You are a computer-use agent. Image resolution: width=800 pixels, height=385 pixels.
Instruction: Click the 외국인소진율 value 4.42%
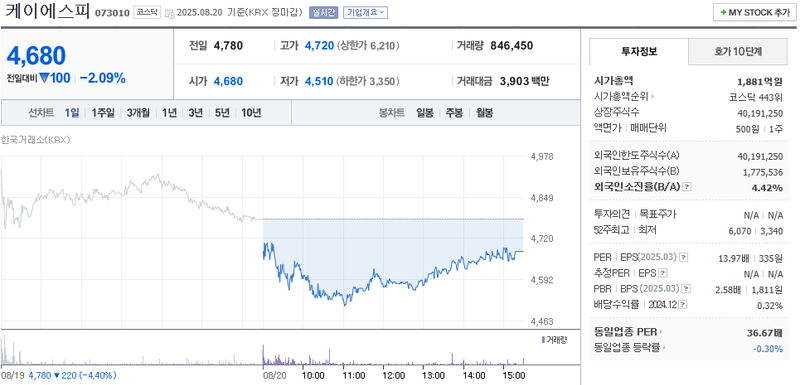767,187
